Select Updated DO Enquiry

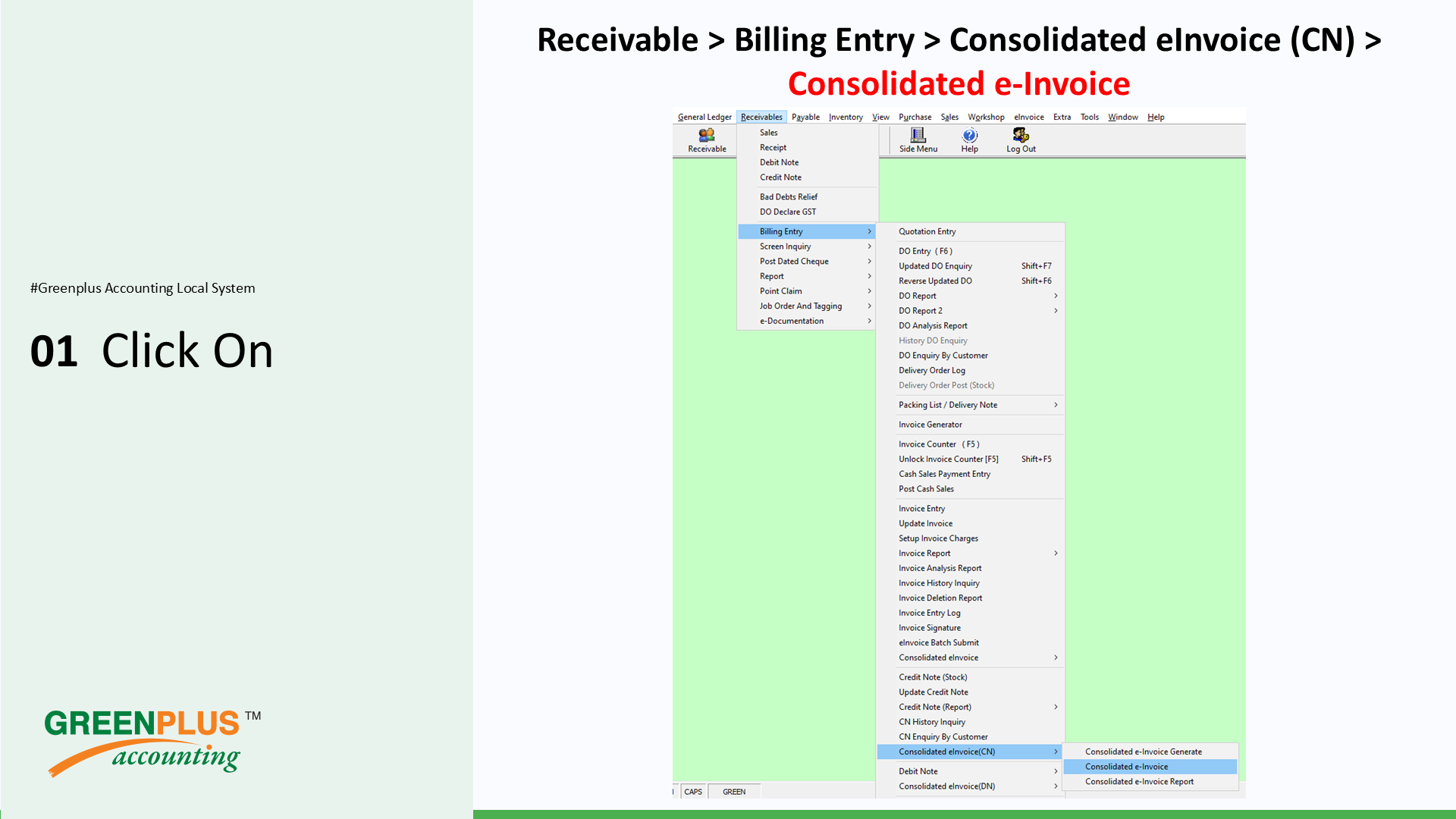(971, 266)
